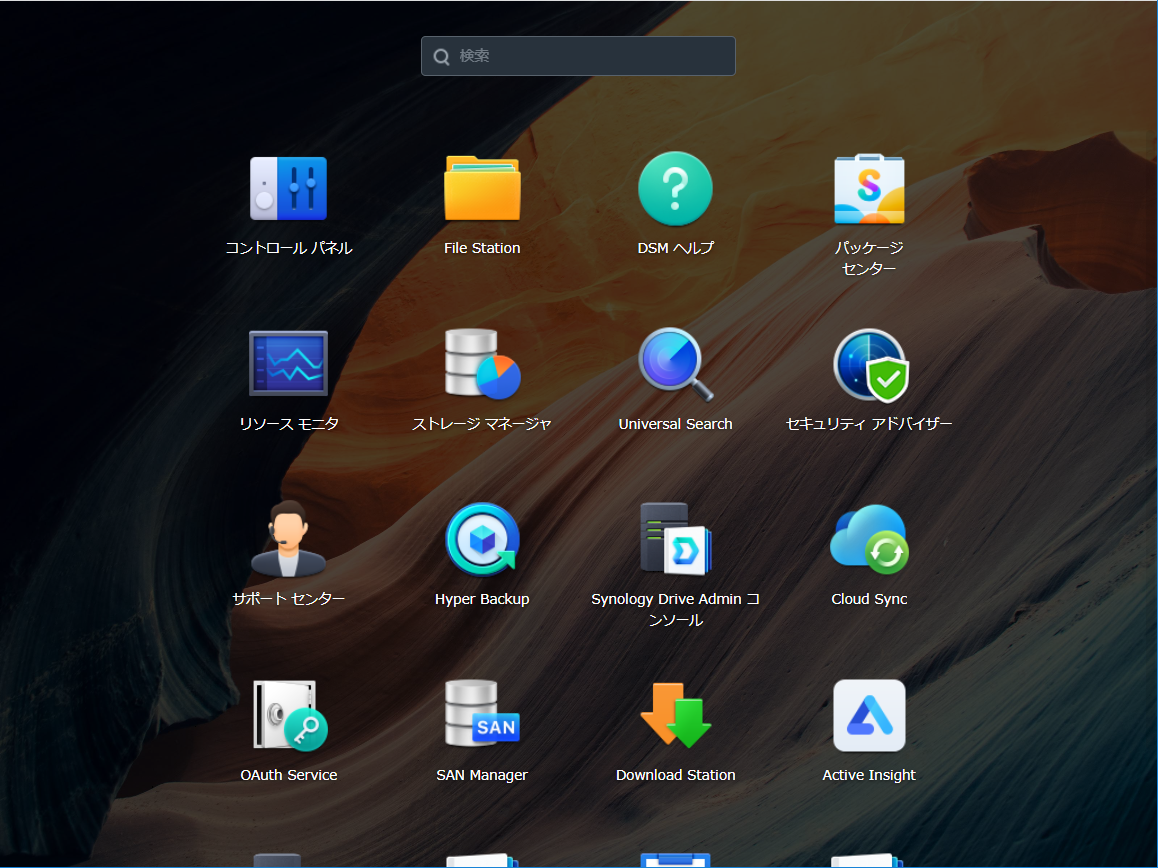
Task: Open サポート センター
Action: click(288, 539)
